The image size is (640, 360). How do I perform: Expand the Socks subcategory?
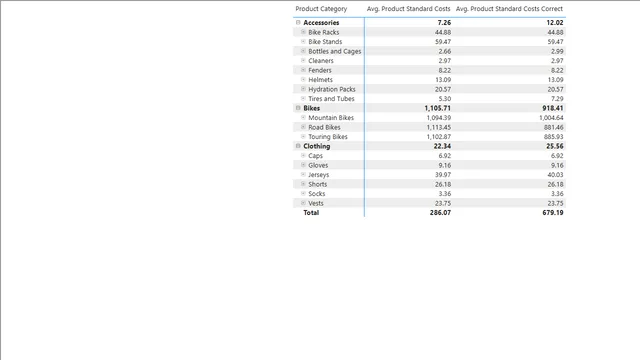(x=303, y=193)
